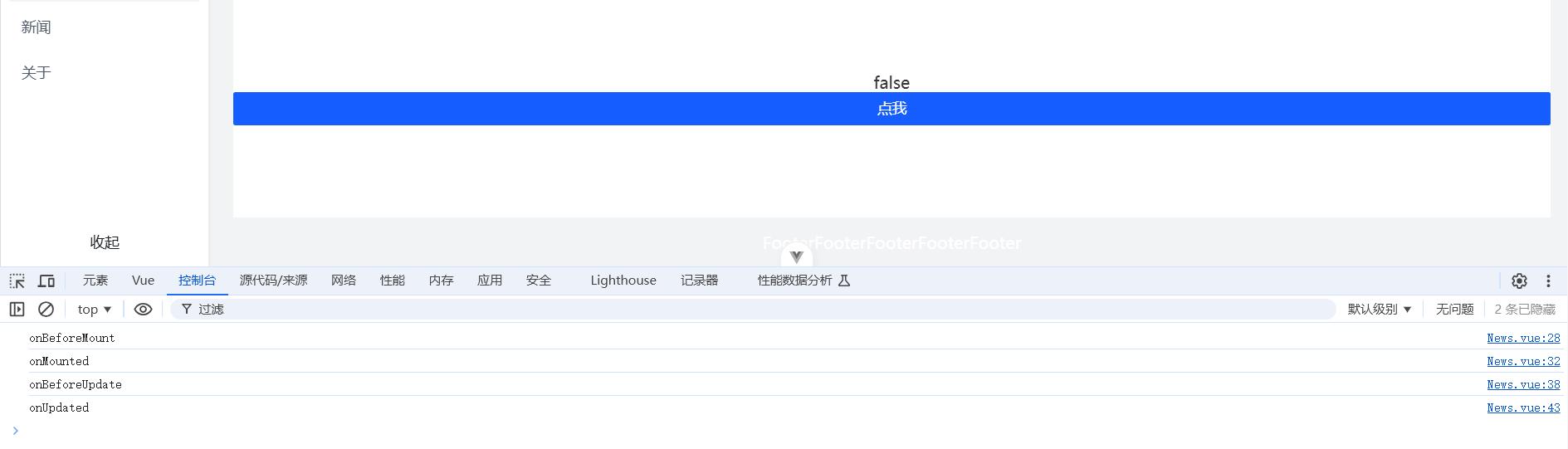
Task: Click the 无问题 issues indicator
Action: click(x=1454, y=309)
